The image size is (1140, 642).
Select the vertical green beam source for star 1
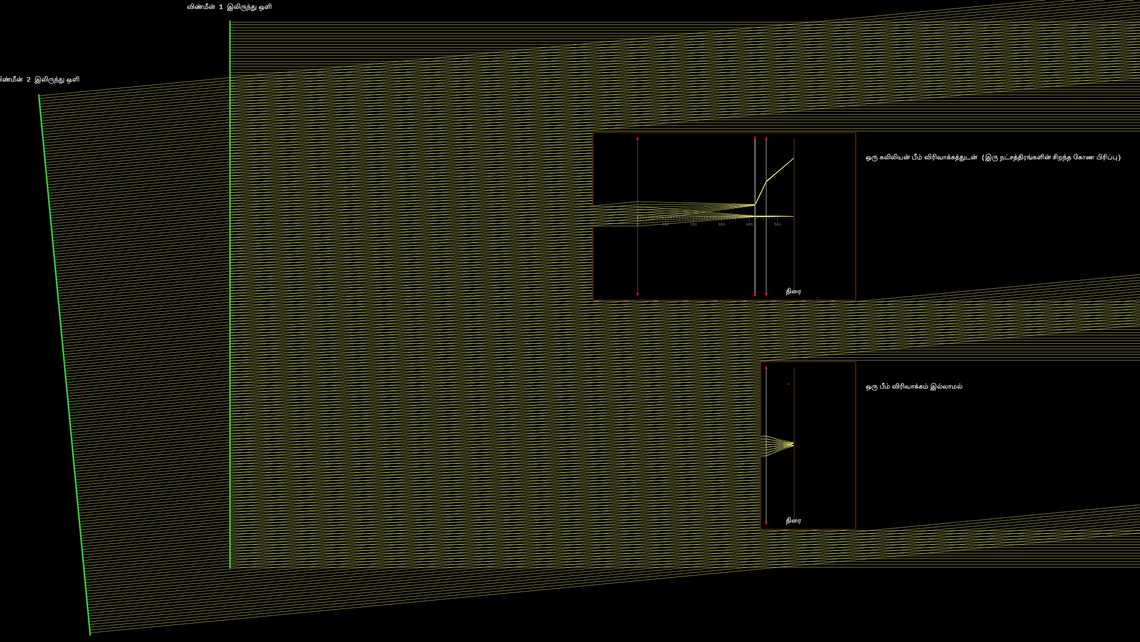[230, 300]
